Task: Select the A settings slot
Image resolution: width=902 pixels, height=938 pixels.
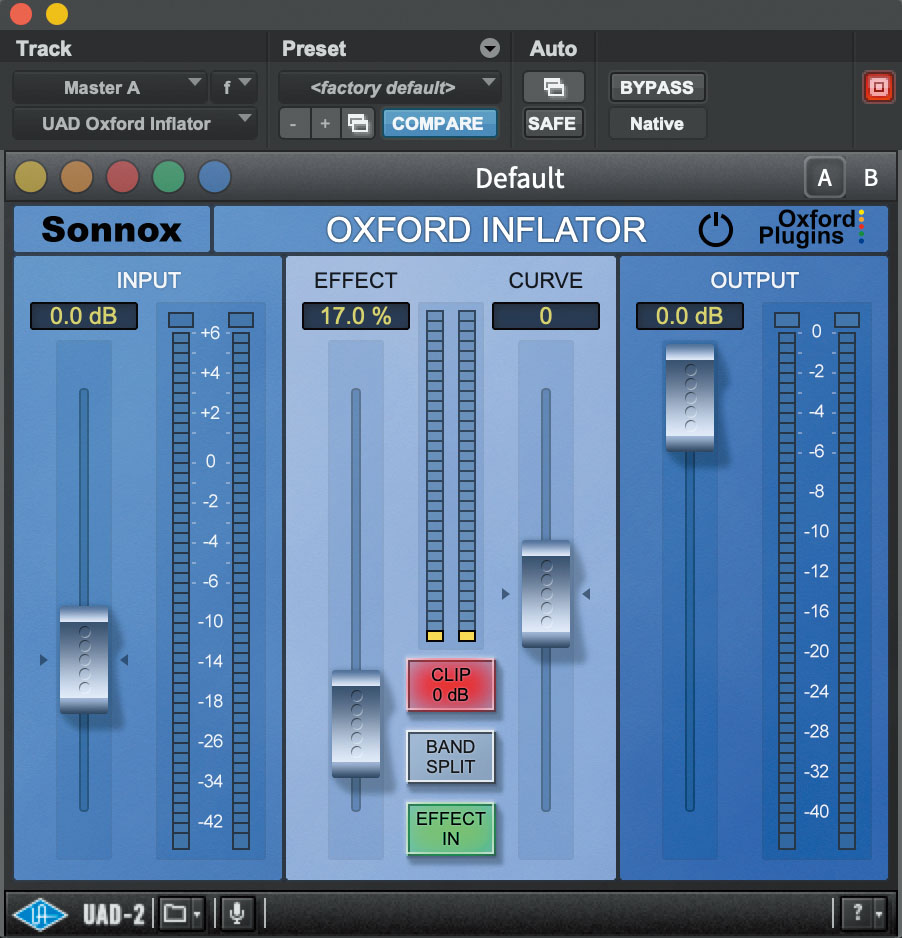Action: pyautogui.click(x=825, y=178)
